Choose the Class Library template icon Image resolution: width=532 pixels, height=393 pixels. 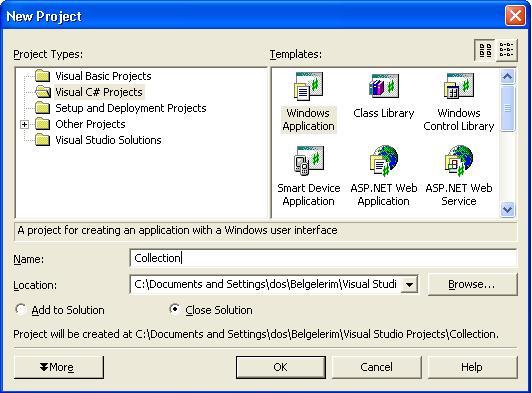click(x=384, y=86)
